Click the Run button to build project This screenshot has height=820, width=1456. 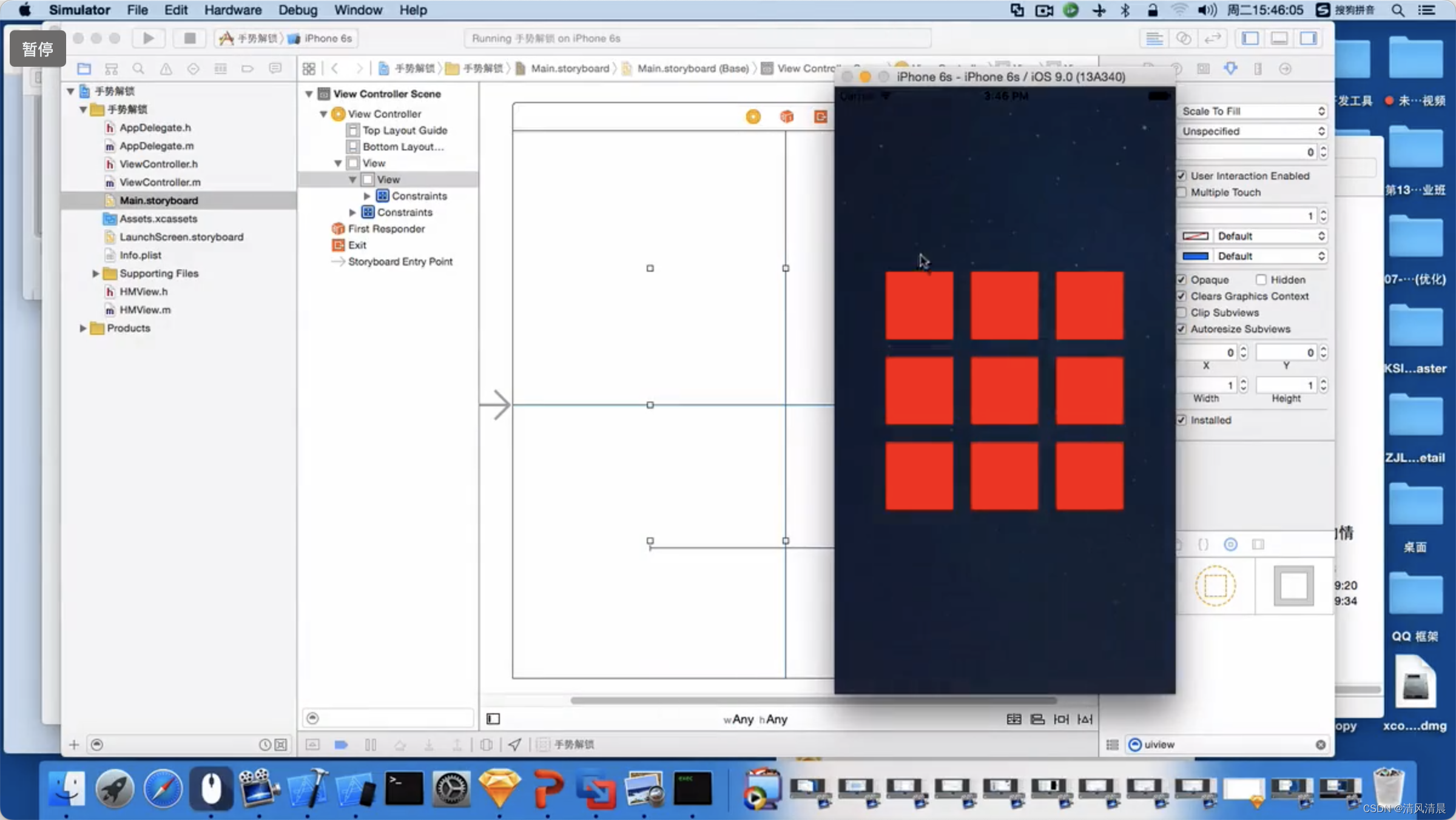point(147,38)
